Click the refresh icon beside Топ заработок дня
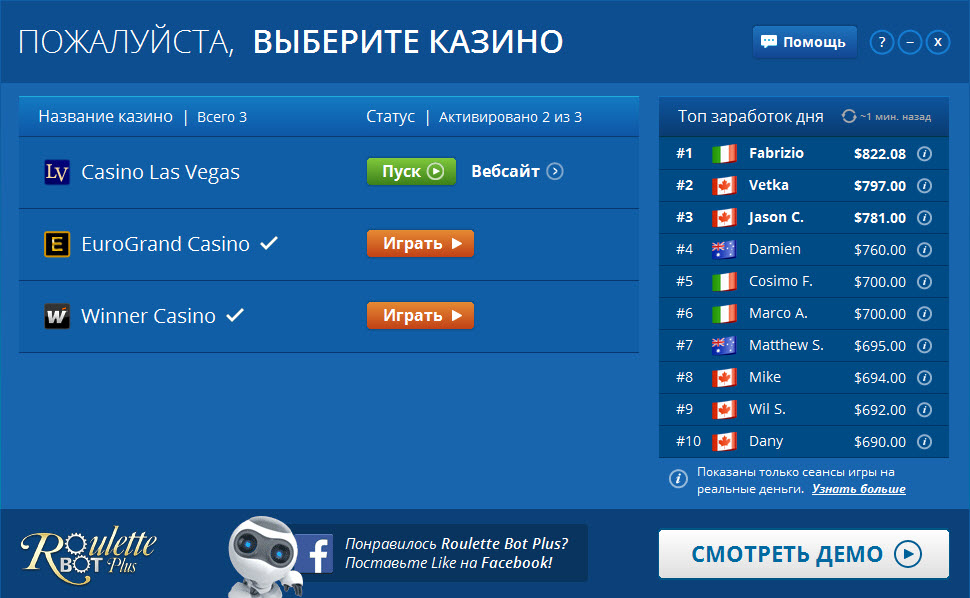The image size is (970, 598). pyautogui.click(x=849, y=116)
